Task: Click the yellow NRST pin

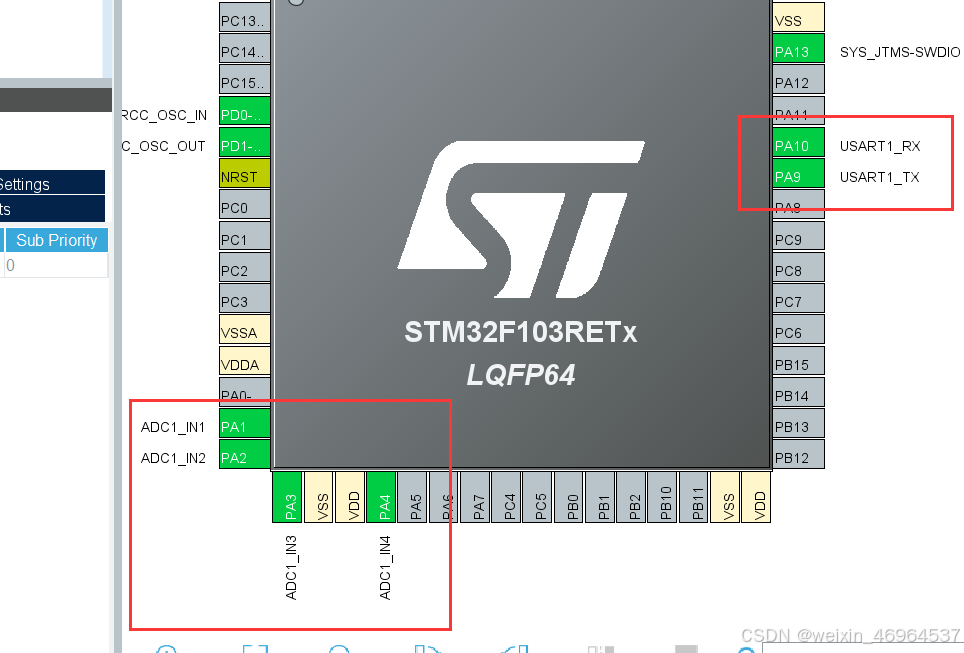Action: (x=243, y=175)
